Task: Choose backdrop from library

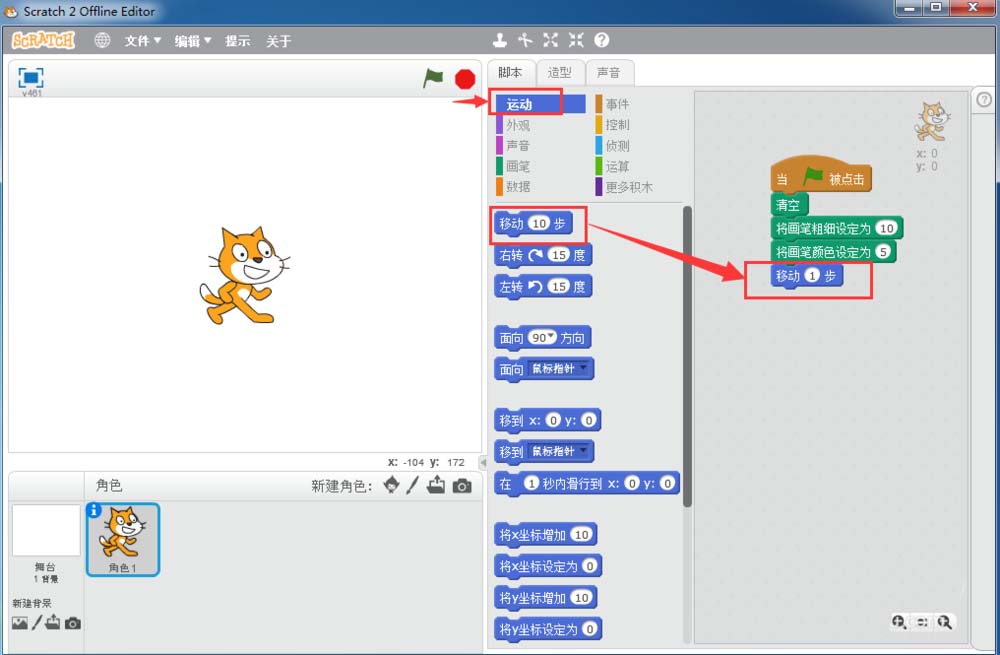Action: pyautogui.click(x=20, y=623)
